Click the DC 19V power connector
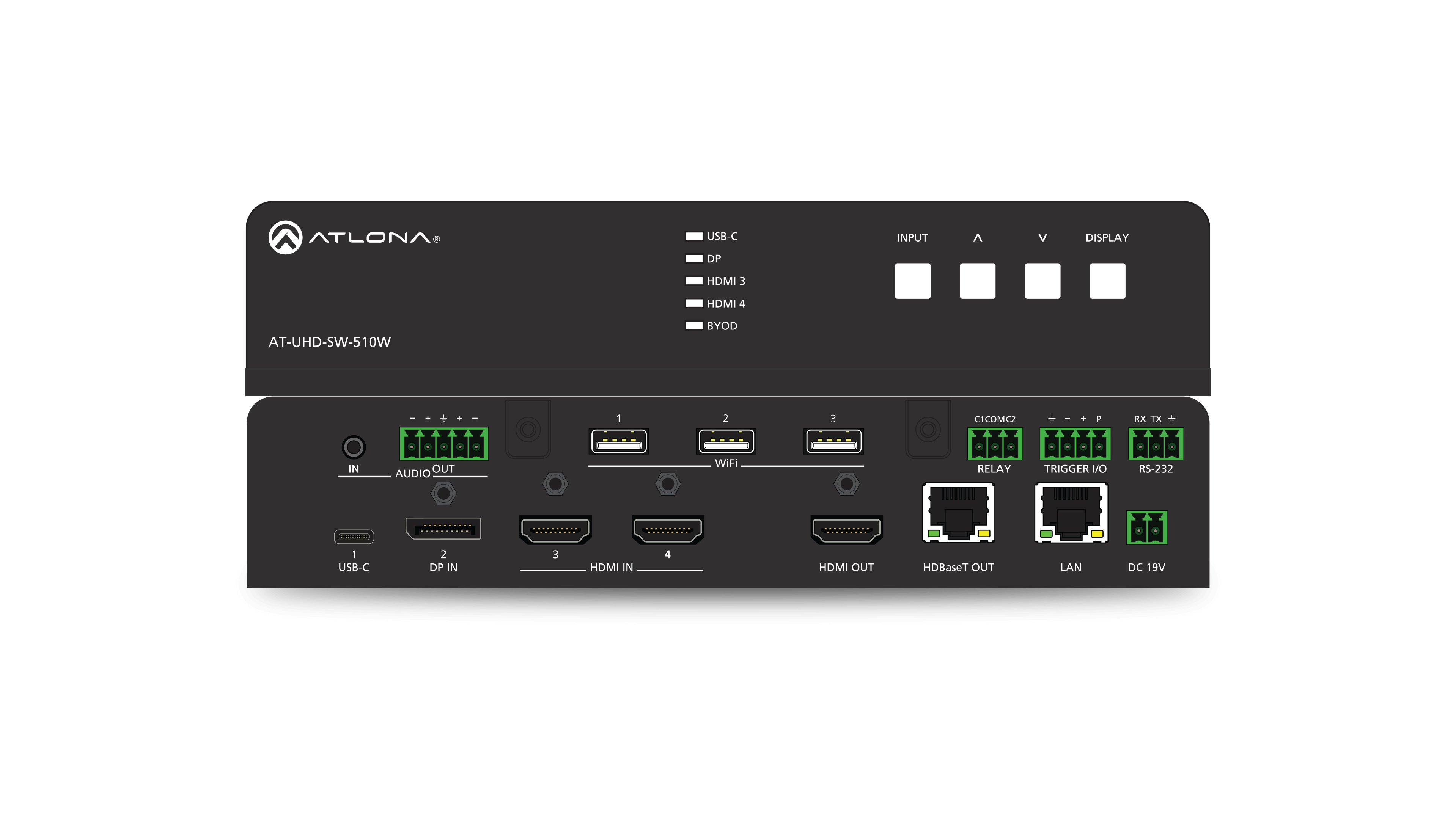This screenshot has width=1456, height=819. pyautogui.click(x=1147, y=527)
